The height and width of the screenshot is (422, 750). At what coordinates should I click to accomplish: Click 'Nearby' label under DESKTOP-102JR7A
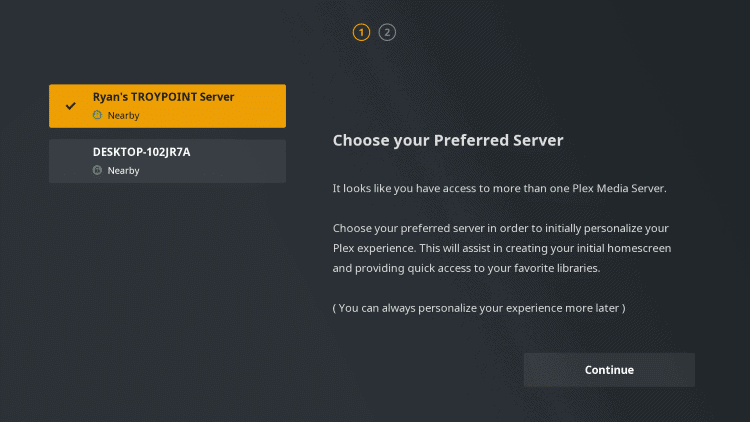point(123,170)
